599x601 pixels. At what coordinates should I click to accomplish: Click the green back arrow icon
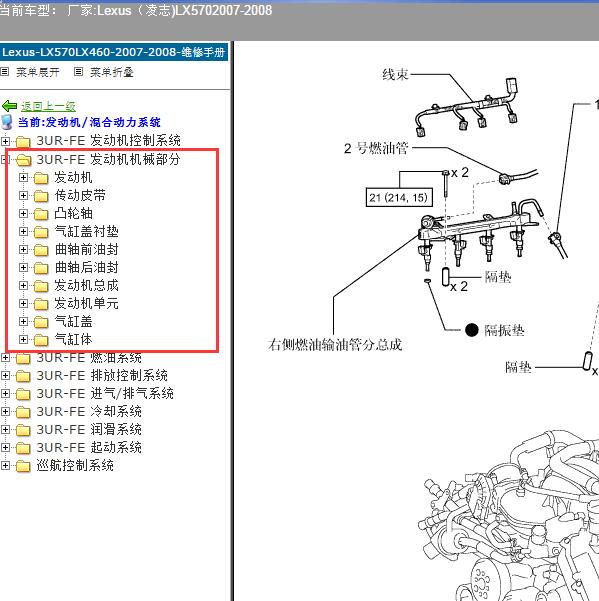point(9,106)
